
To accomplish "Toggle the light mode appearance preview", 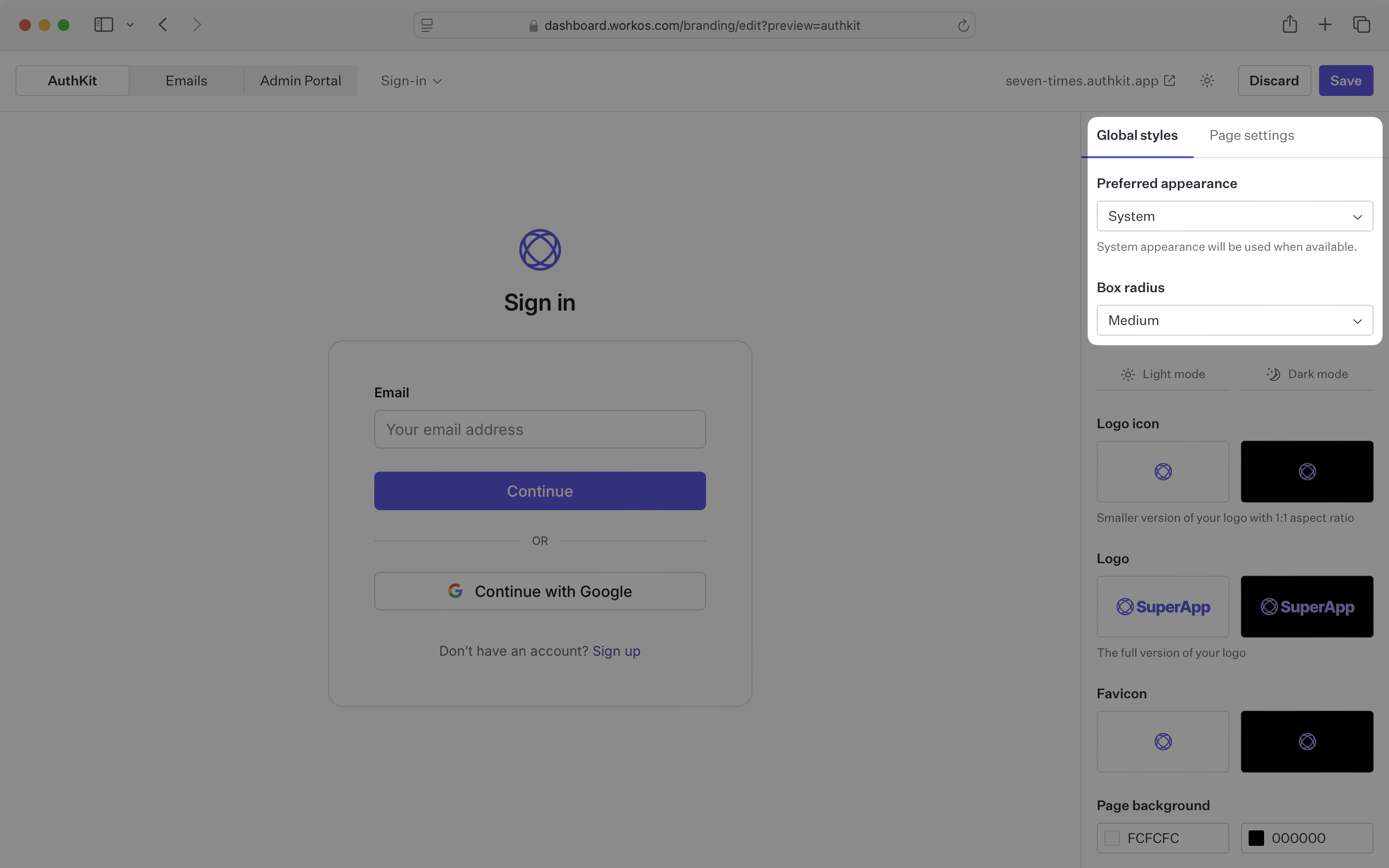I will [x=1162, y=374].
